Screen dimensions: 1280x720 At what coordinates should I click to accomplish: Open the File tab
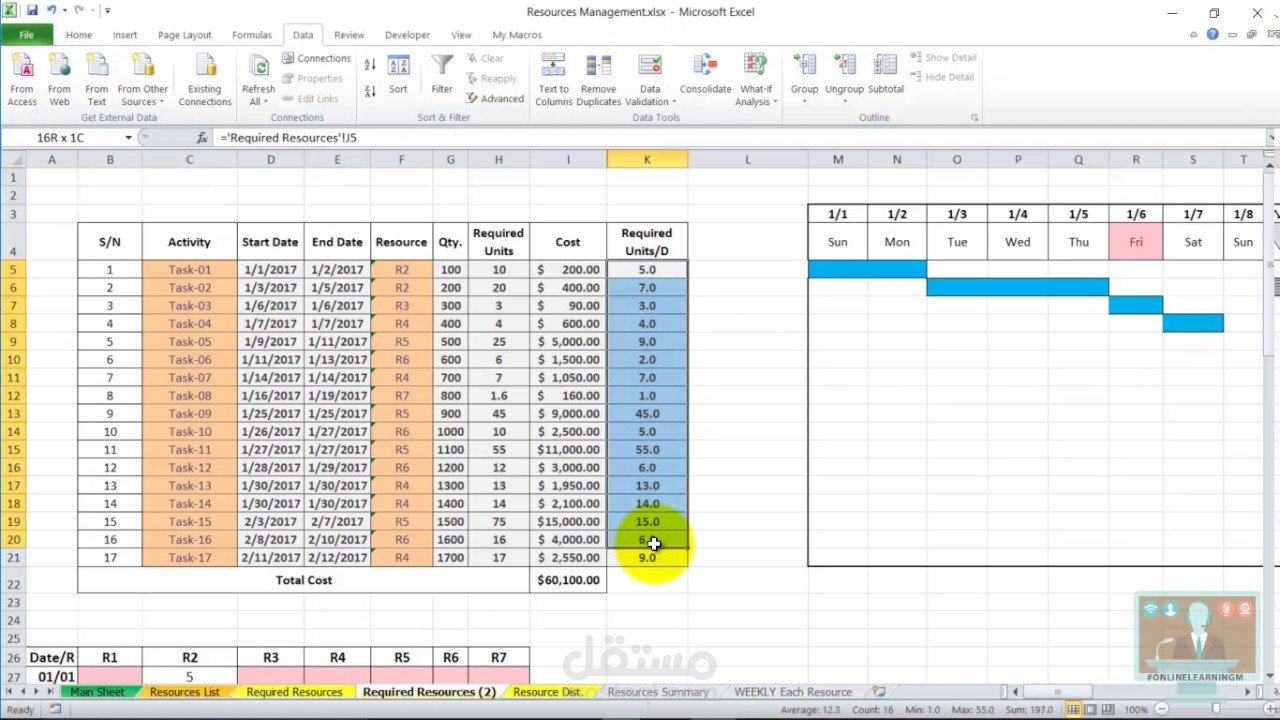pyautogui.click(x=27, y=35)
